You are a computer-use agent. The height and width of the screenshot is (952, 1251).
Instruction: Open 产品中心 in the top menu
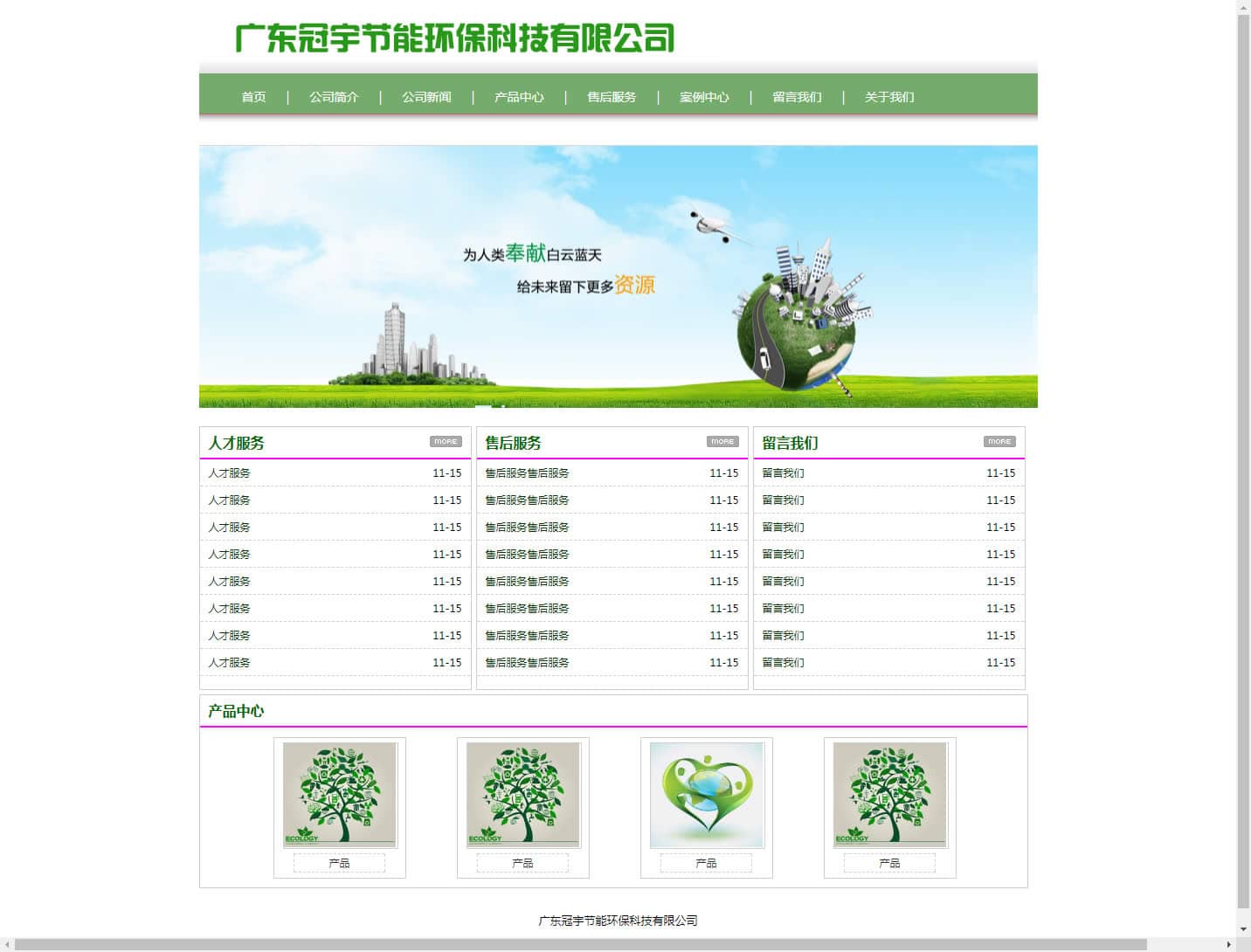(x=519, y=97)
